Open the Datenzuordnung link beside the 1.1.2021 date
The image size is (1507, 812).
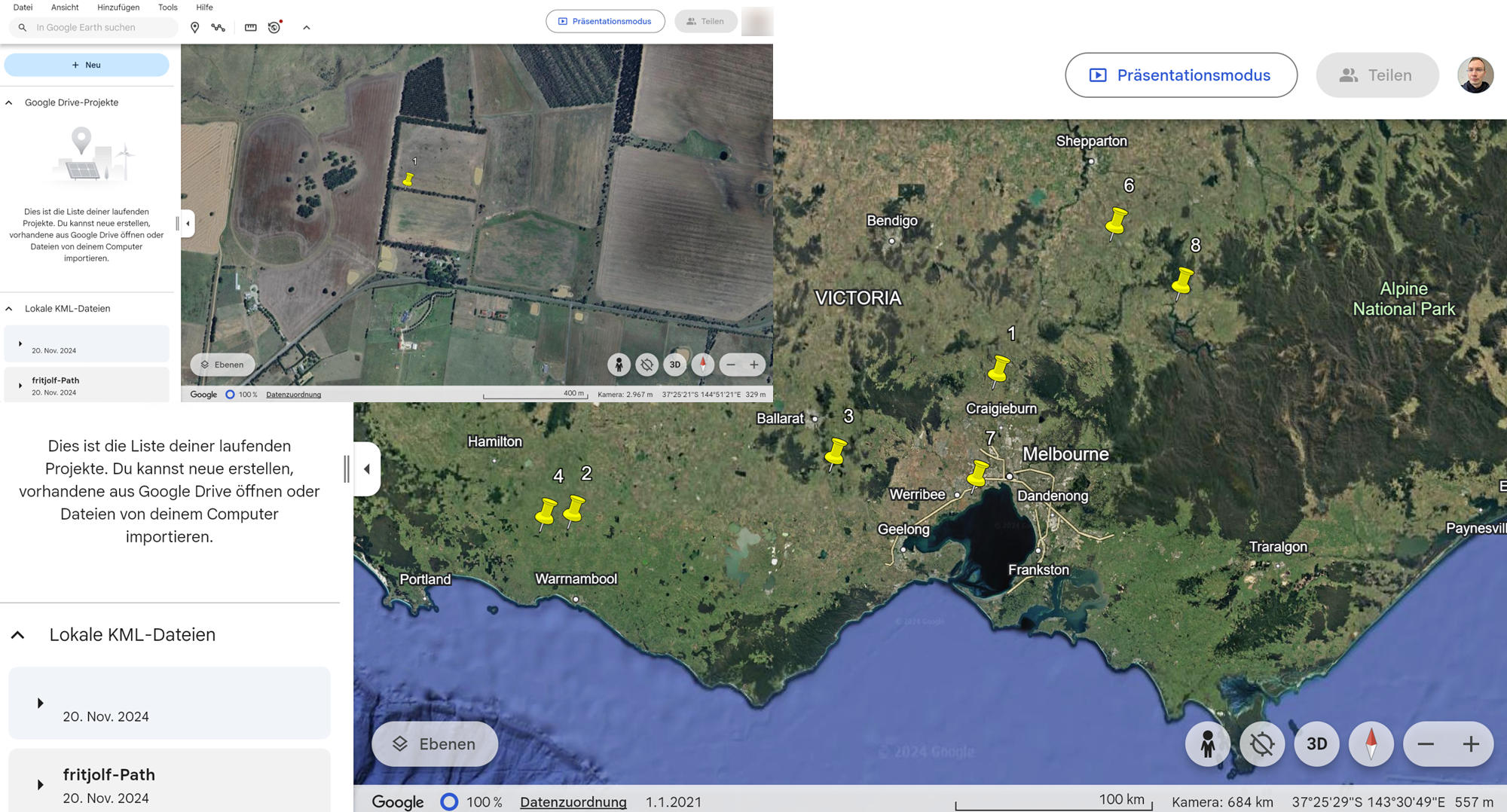(573, 802)
